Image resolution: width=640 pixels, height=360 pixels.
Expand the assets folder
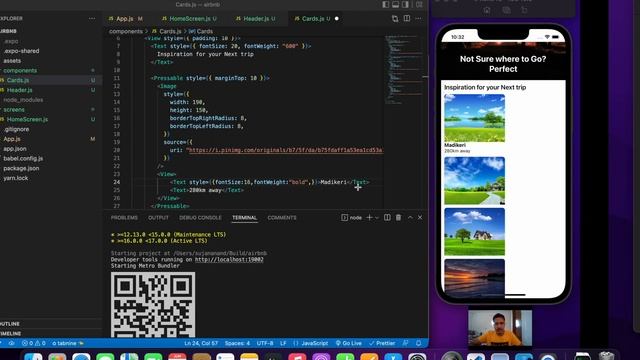tap(12, 61)
